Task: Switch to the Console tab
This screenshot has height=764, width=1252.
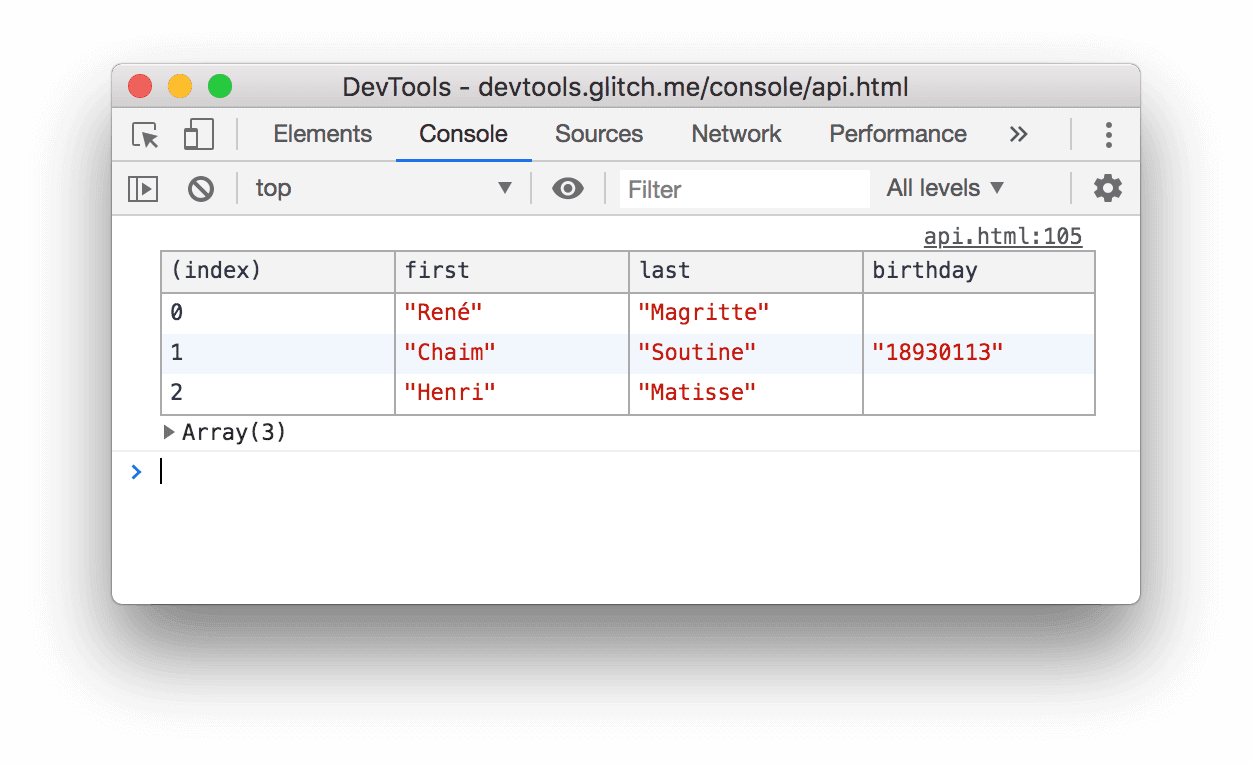Action: click(x=462, y=134)
